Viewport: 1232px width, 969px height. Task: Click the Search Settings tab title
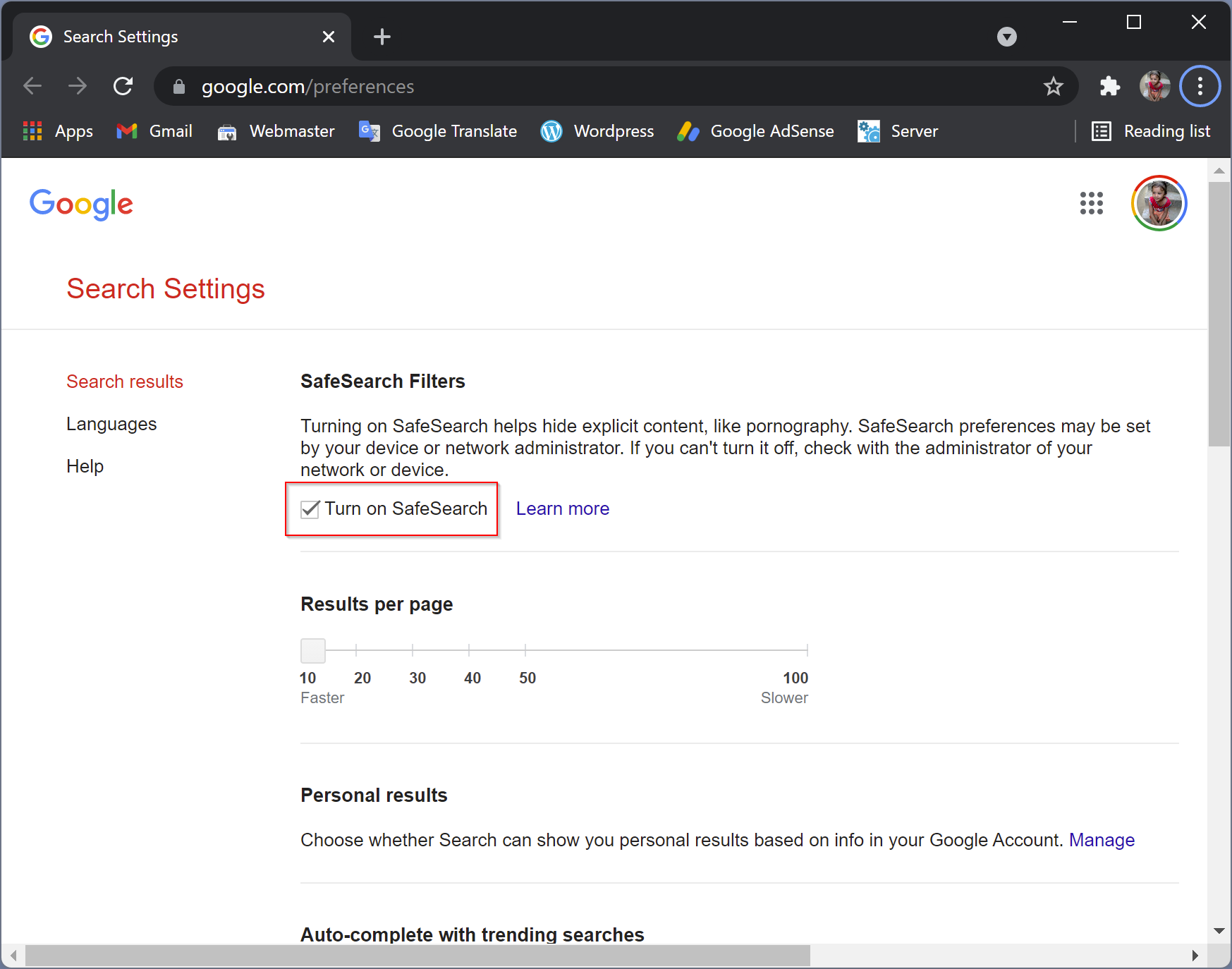tap(121, 37)
